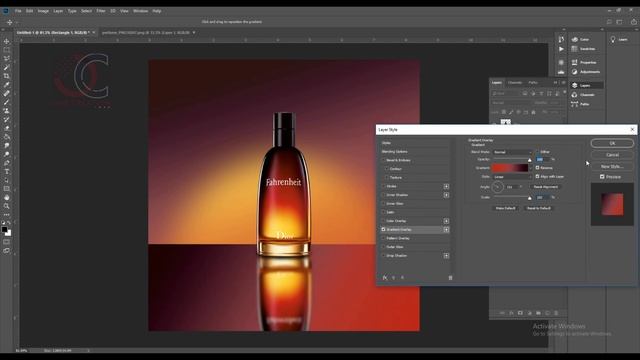
Task: Click the foreground color swatch in the toolbar
Action: tap(4, 229)
